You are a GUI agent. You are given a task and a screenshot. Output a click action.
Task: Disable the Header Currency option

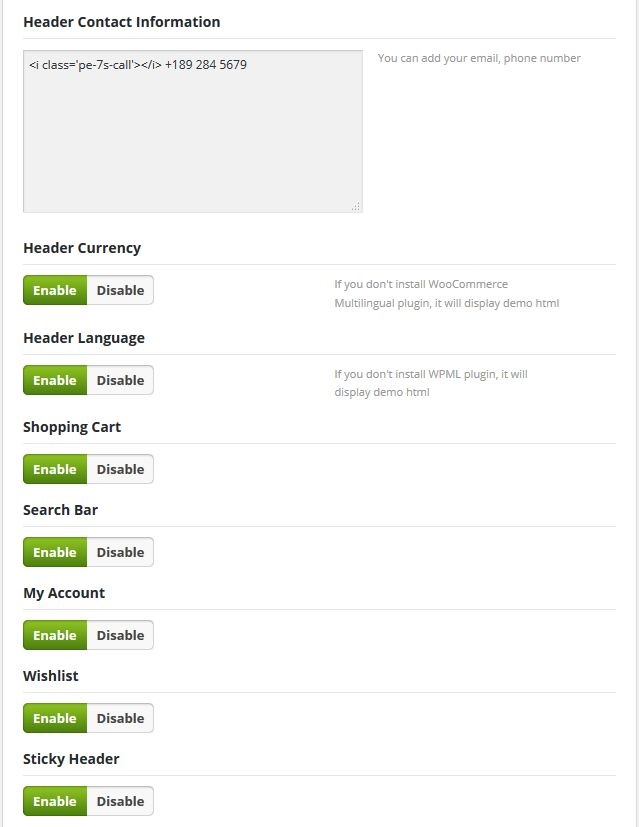(120, 290)
